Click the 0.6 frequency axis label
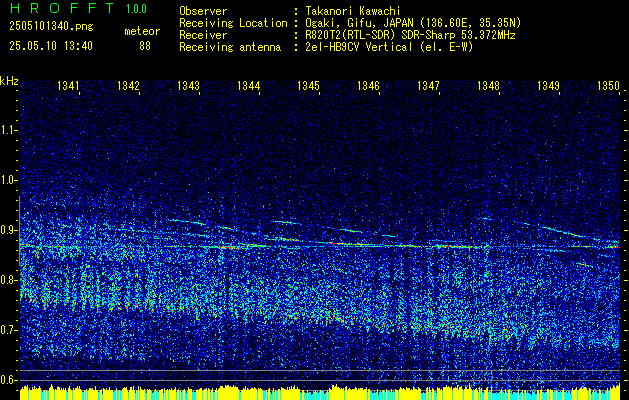Screen dimensions: 629x400 coord(9,380)
